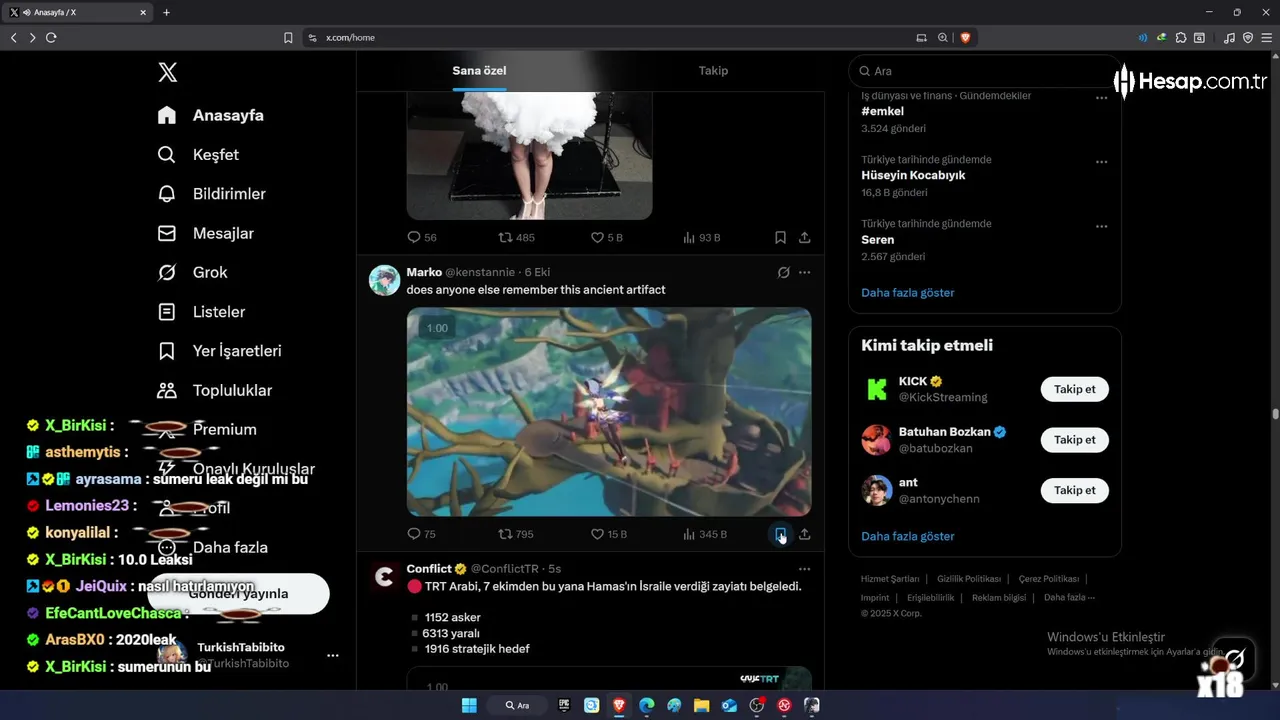The width and height of the screenshot is (1280, 720).
Task: Open Brave playlist music note icon
Action: (x=1229, y=38)
